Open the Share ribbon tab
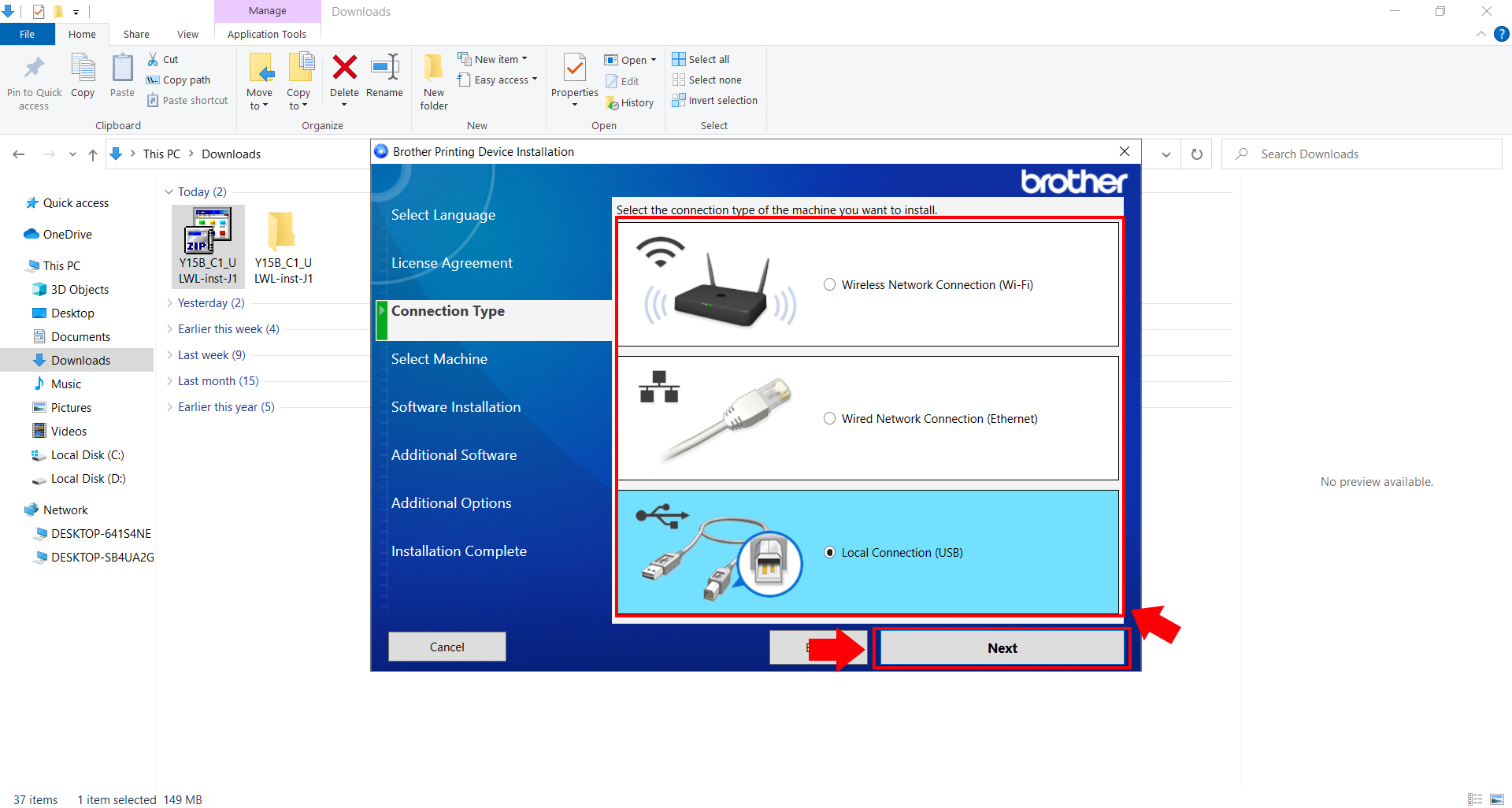Screen dimensions: 1512x808 click(135, 34)
